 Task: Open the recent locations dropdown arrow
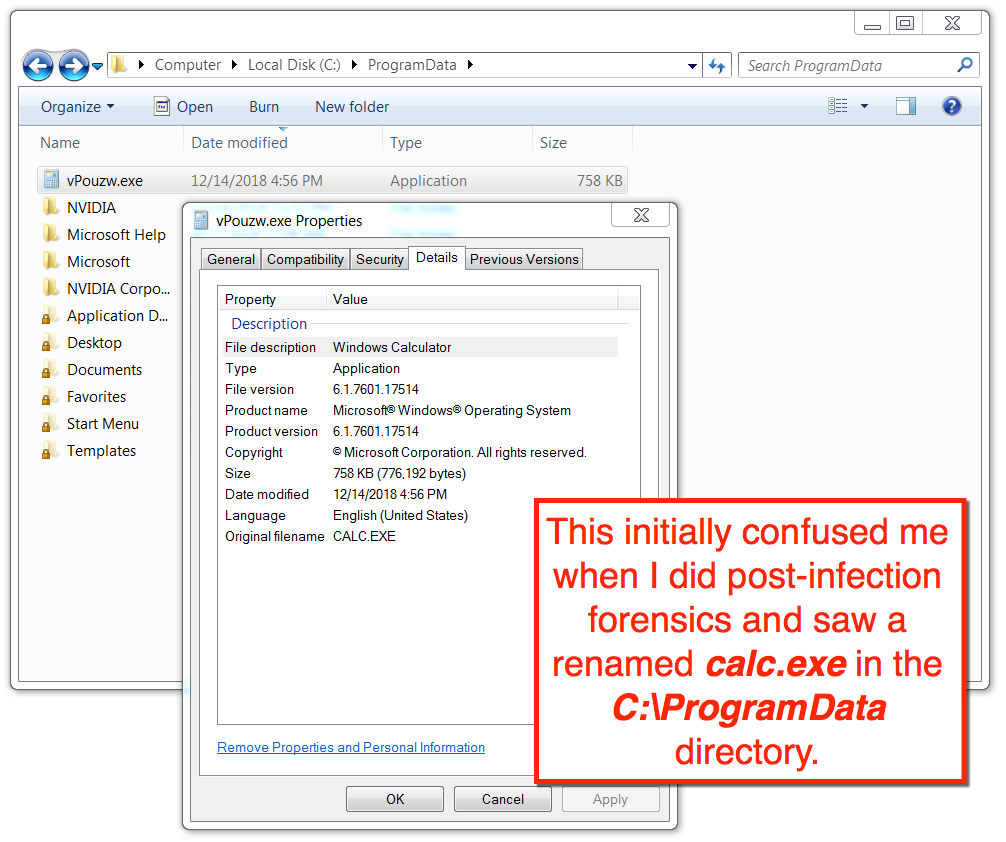pos(98,66)
